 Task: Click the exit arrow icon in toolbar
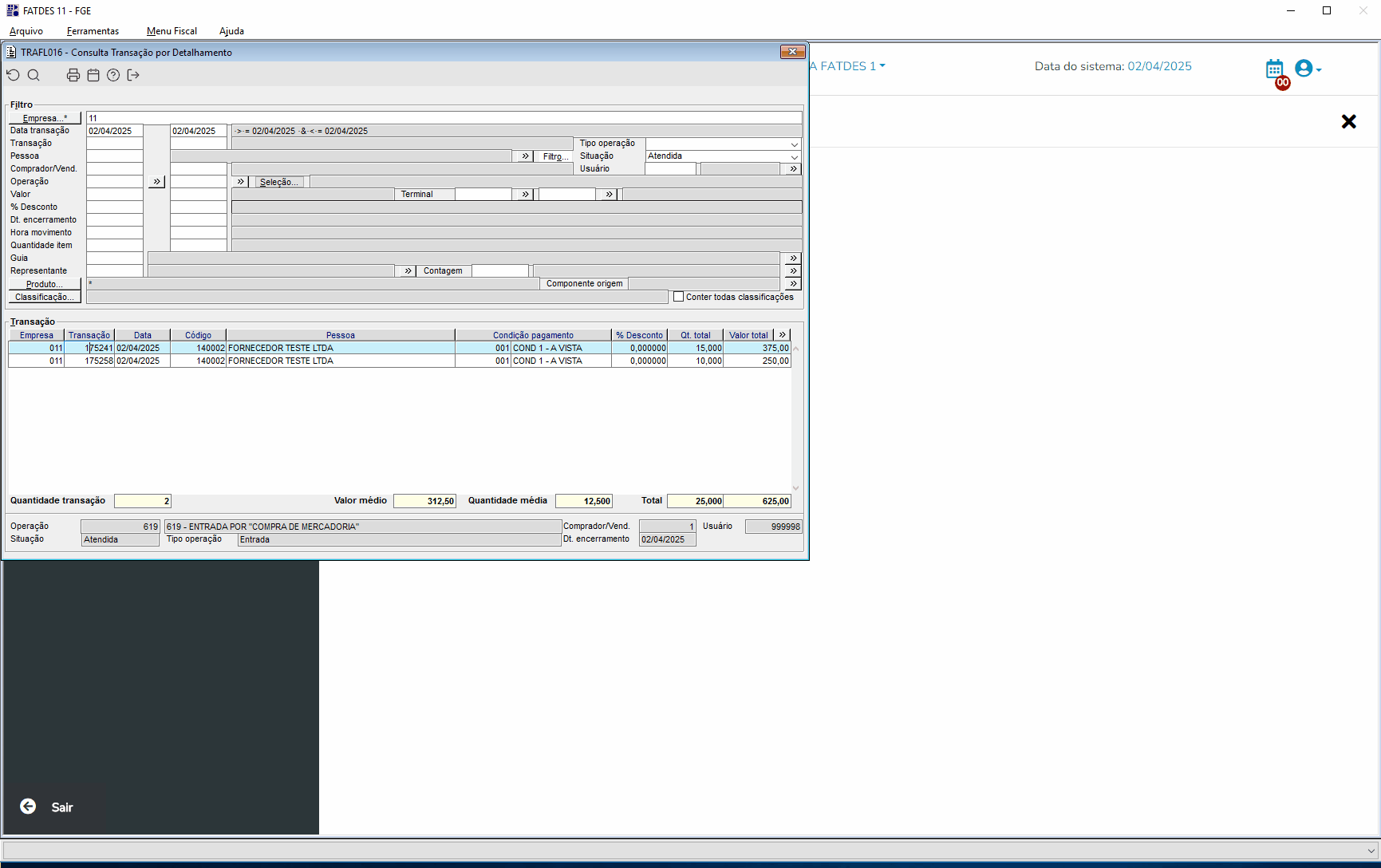tap(133, 75)
